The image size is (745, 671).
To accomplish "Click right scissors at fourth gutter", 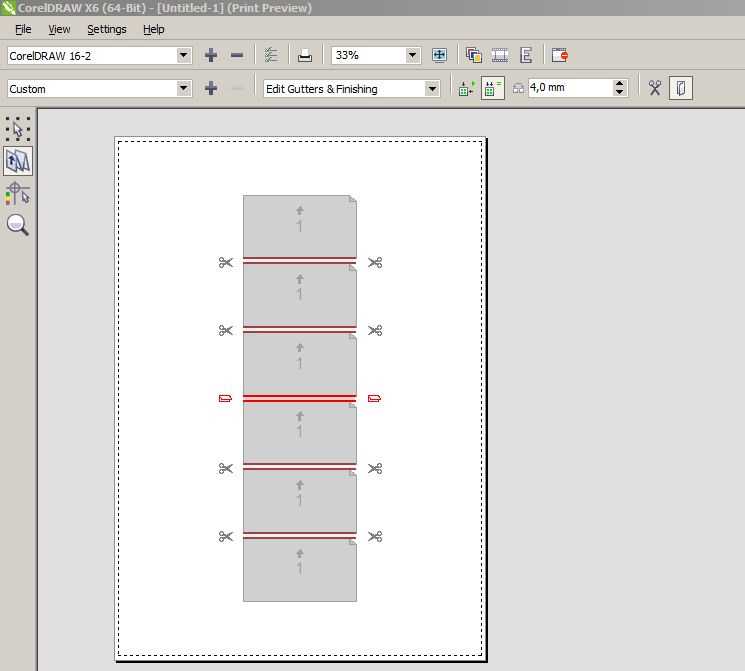I will [x=375, y=469].
